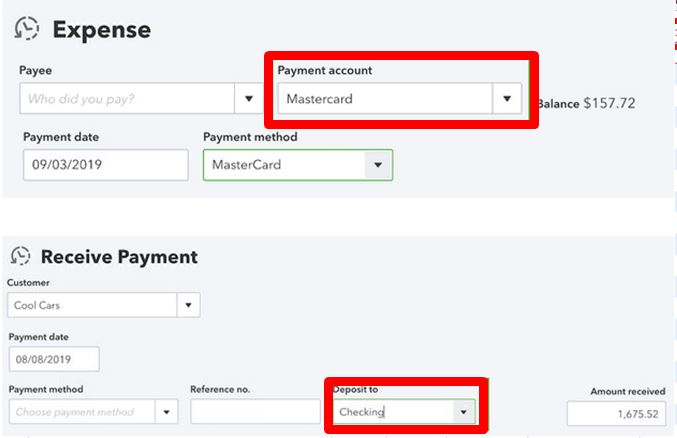Expand the 'Choose payment method' dropdown arrow
677x438 pixels.
[166, 412]
